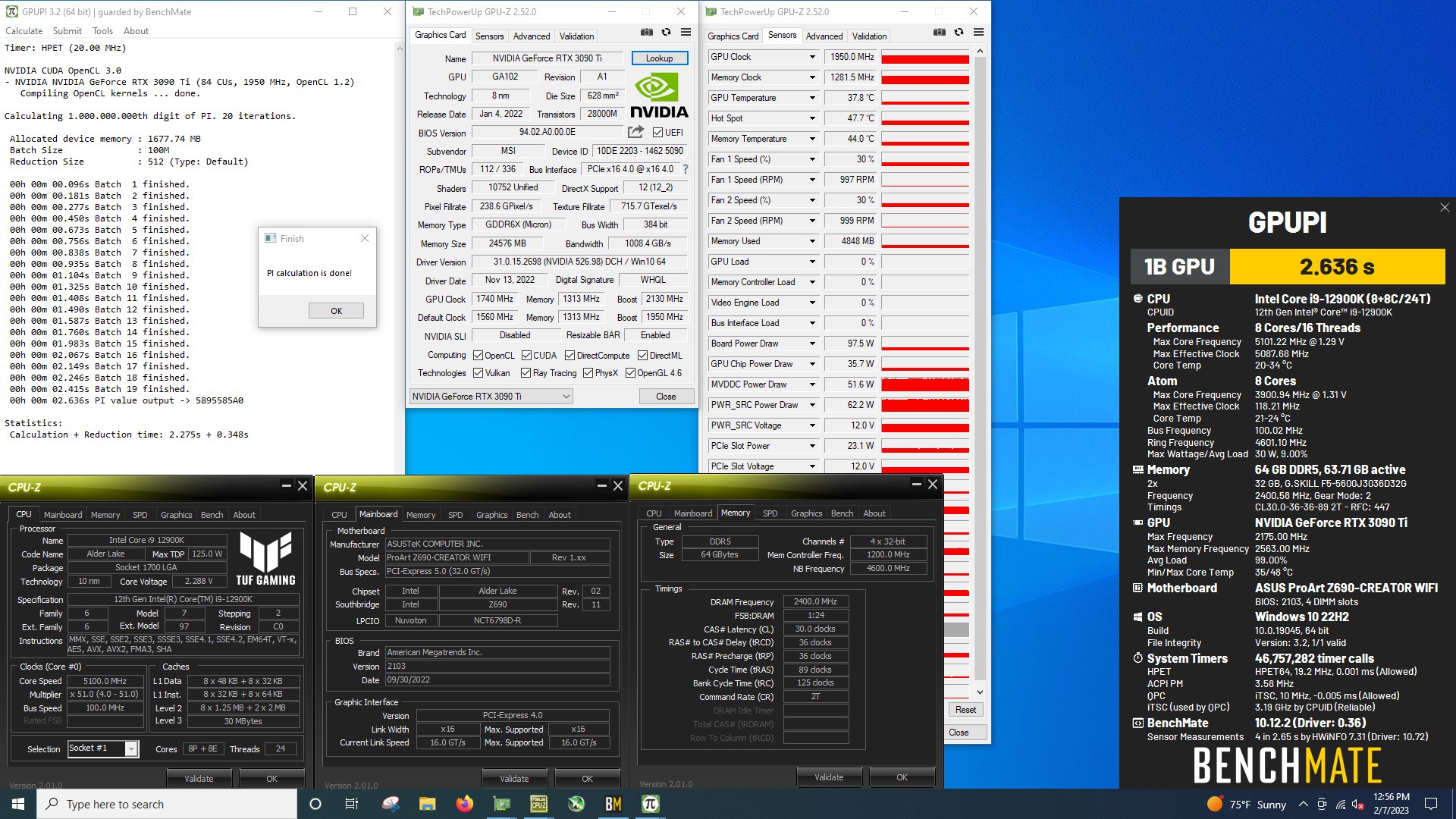
Task: Open the notification center icon
Action: point(1431,804)
